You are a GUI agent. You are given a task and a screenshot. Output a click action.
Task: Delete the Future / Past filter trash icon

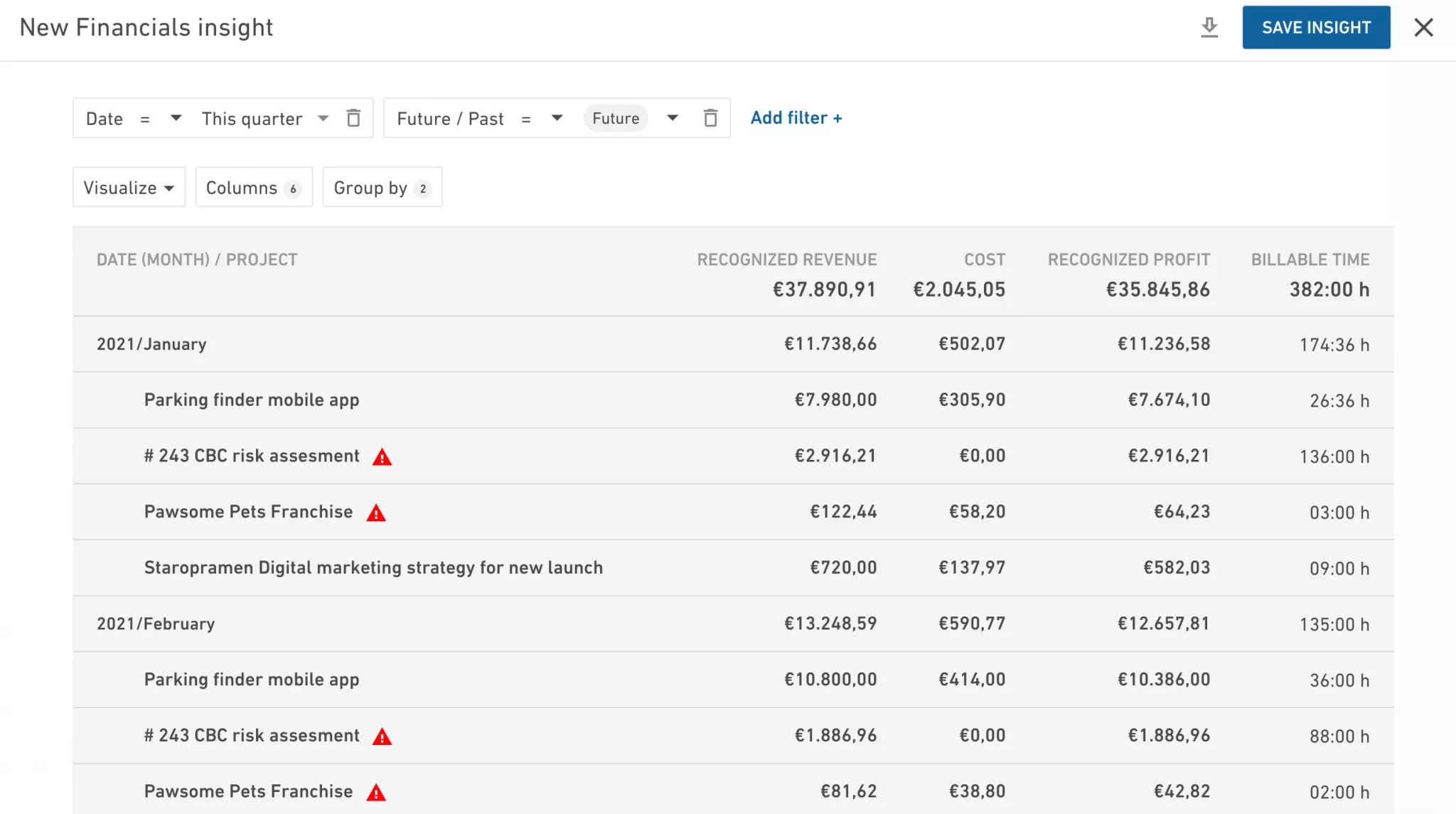click(710, 118)
